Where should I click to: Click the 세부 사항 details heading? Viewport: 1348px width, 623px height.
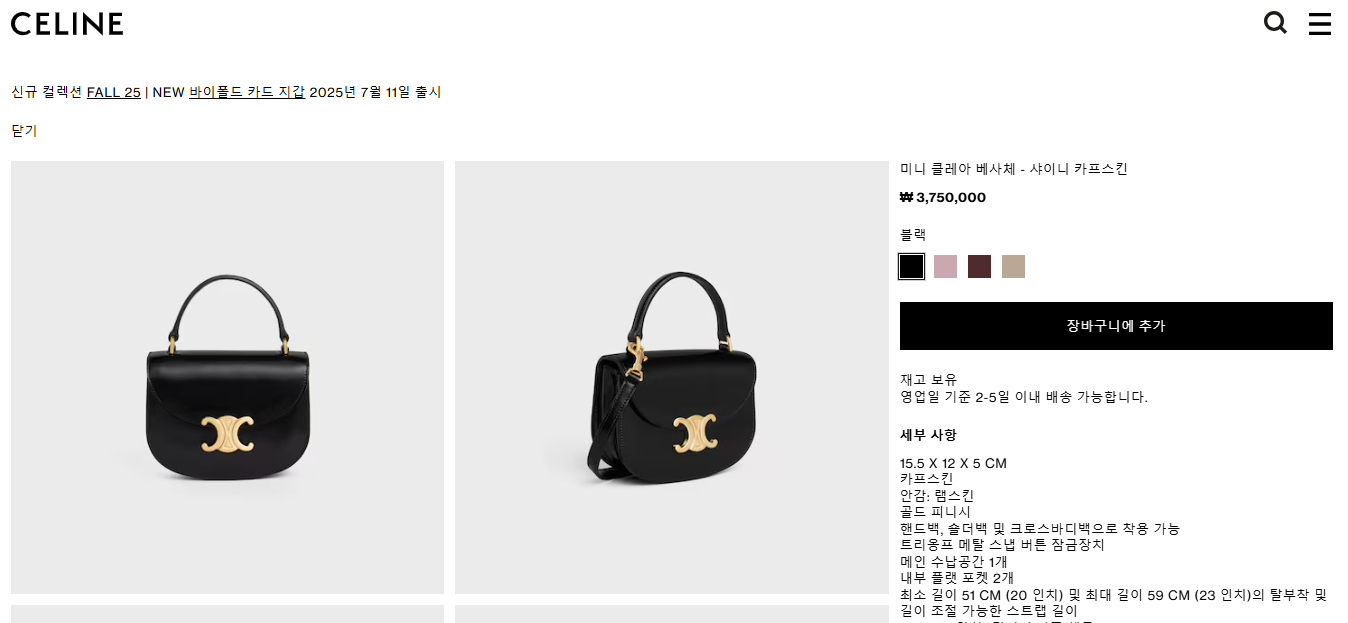pyautogui.click(x=928, y=435)
